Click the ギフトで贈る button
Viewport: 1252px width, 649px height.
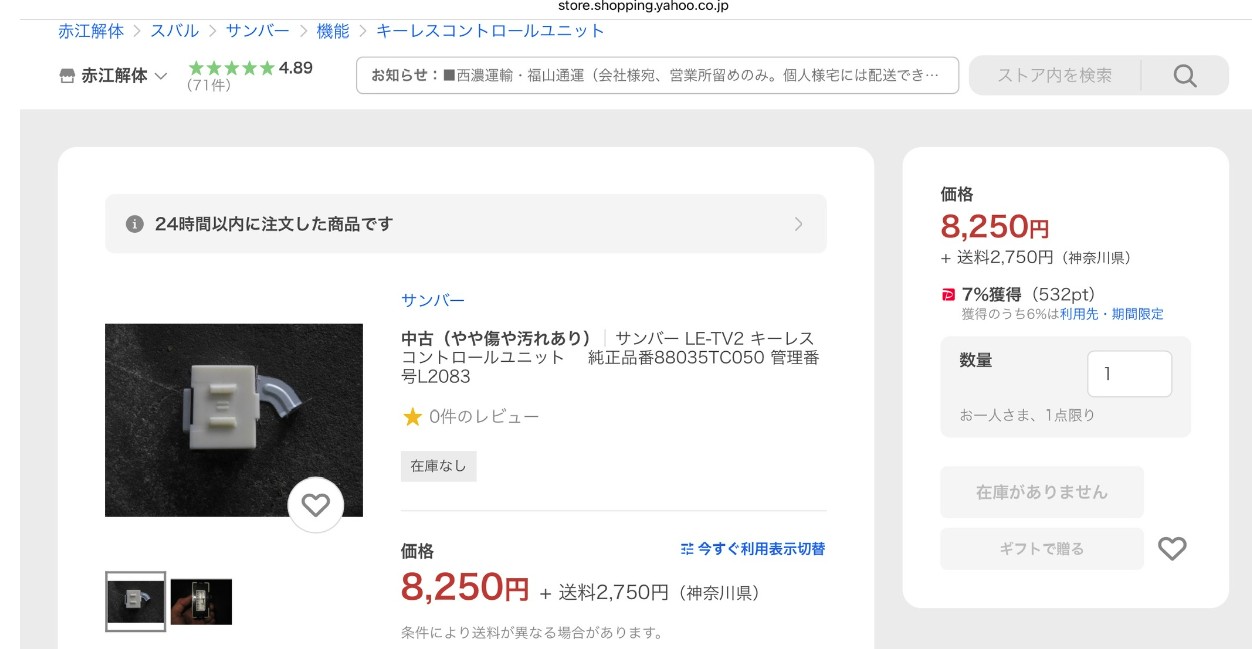(1041, 548)
